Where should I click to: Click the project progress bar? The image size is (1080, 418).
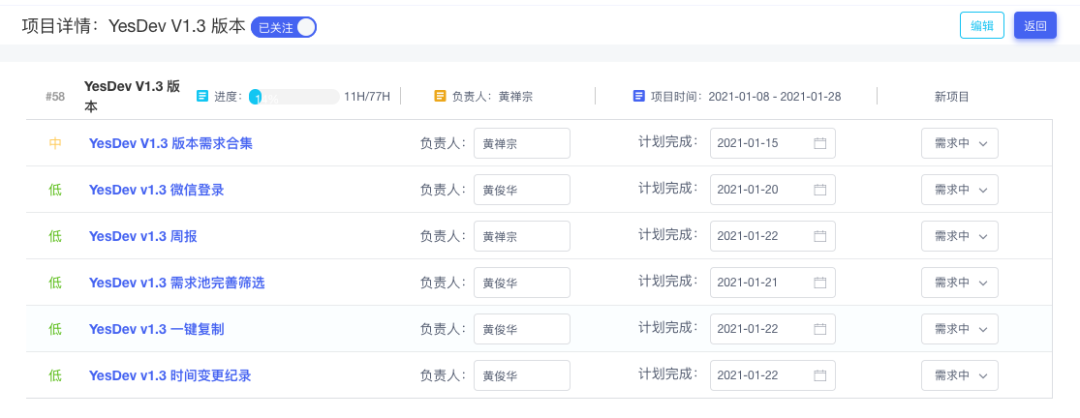tap(294, 96)
